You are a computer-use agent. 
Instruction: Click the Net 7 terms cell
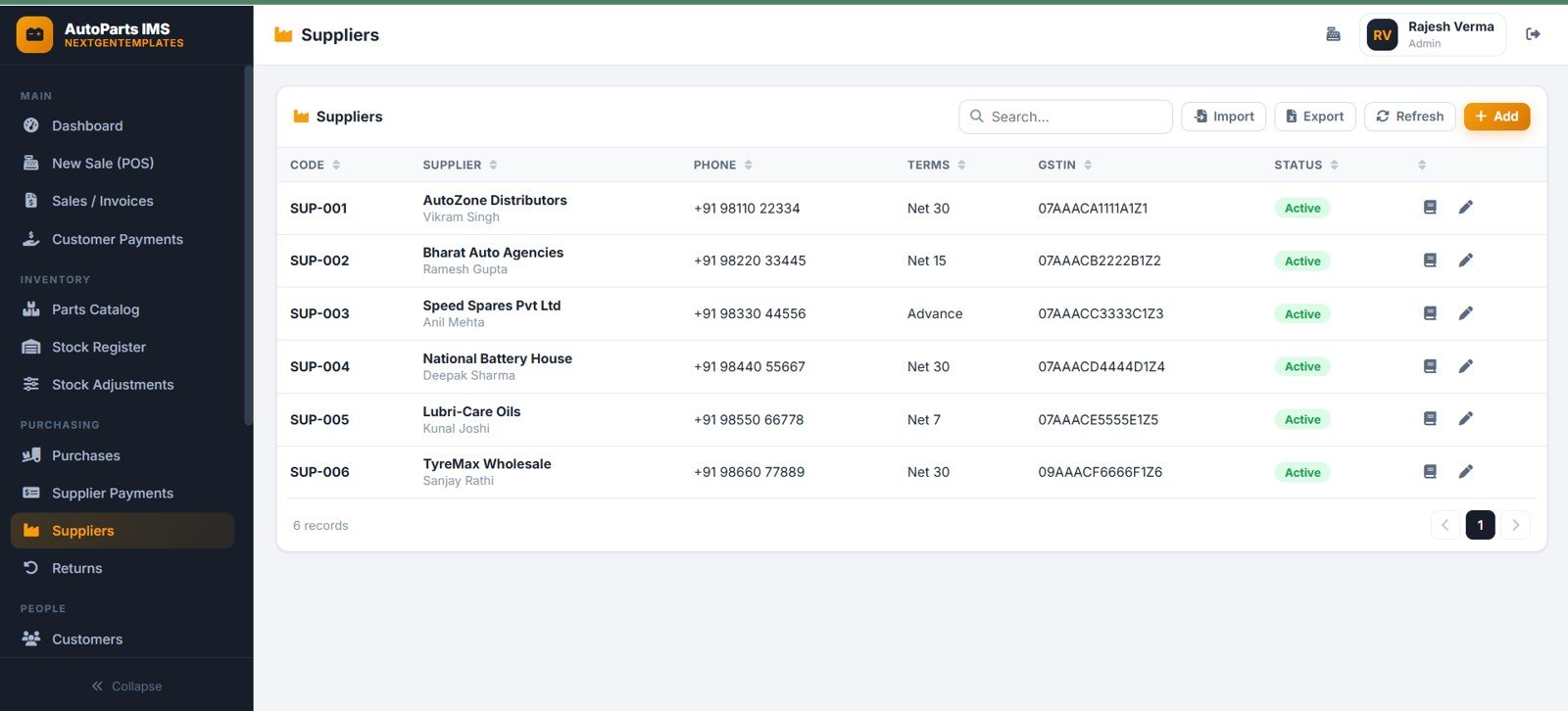click(x=924, y=419)
